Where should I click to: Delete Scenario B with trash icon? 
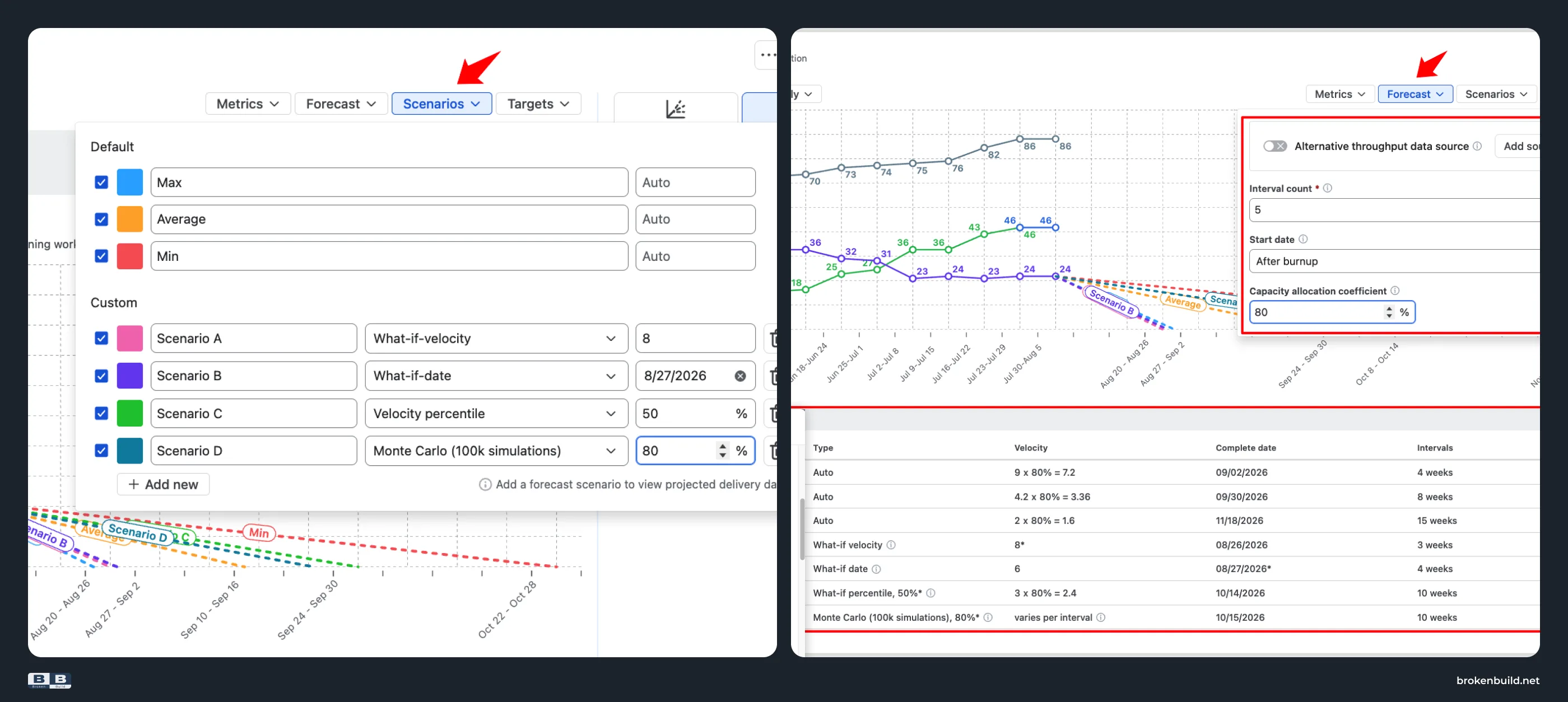coord(773,376)
